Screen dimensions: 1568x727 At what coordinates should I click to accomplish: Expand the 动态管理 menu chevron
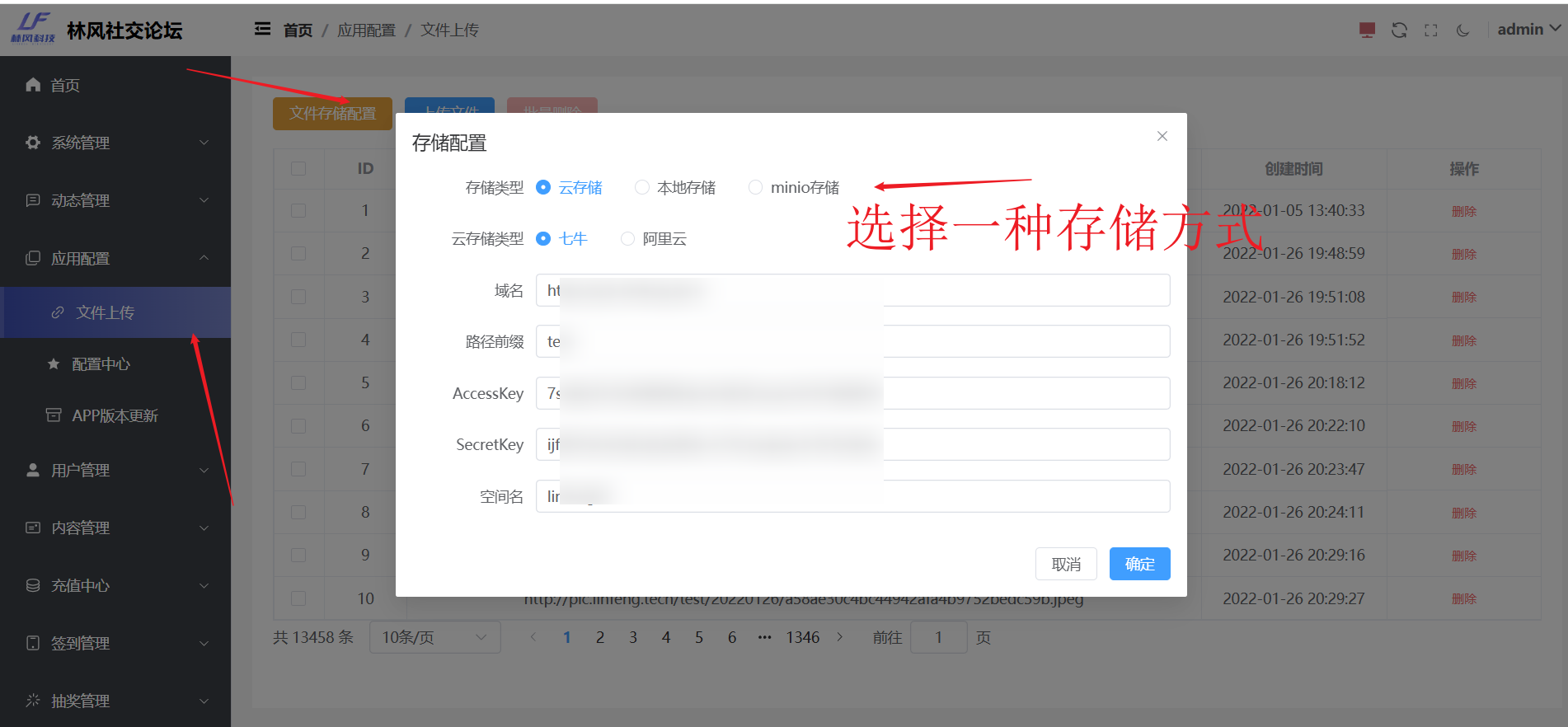204,200
